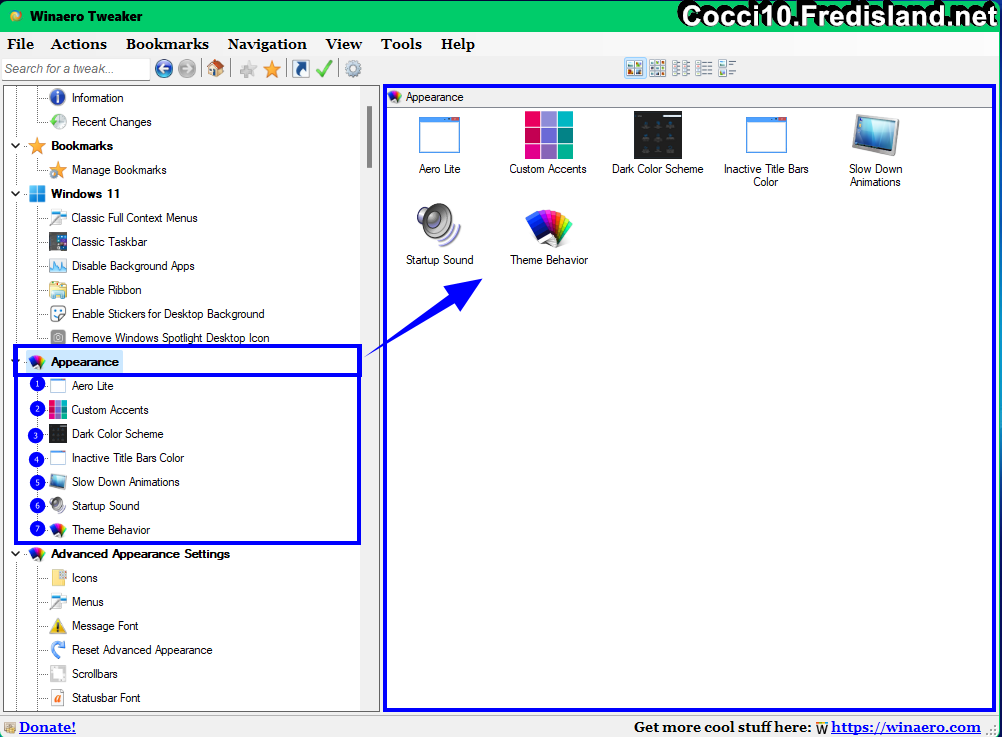This screenshot has height=737, width=1002.
Task: Open the https://winaero.com link
Action: 906,727
